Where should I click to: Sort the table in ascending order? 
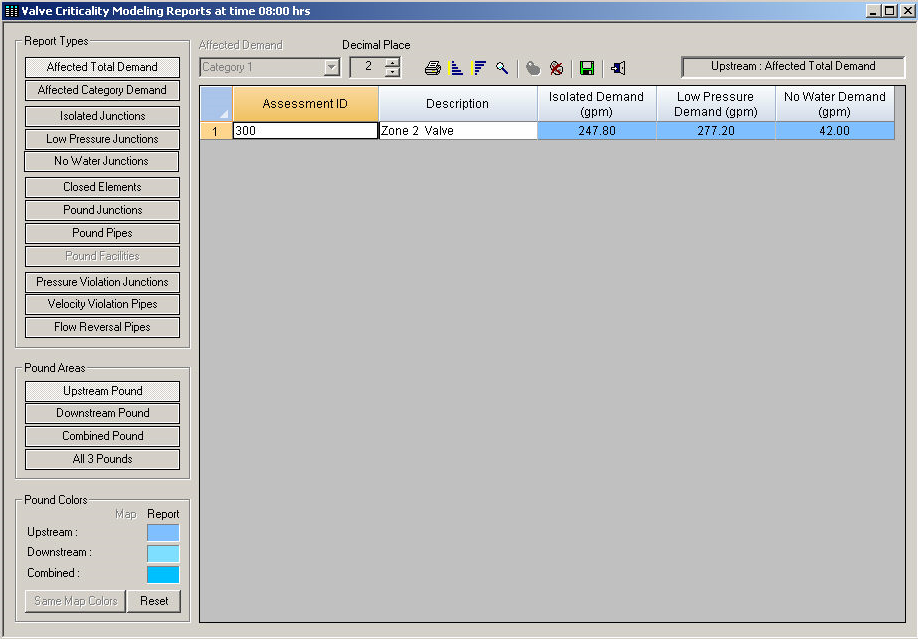[455, 68]
